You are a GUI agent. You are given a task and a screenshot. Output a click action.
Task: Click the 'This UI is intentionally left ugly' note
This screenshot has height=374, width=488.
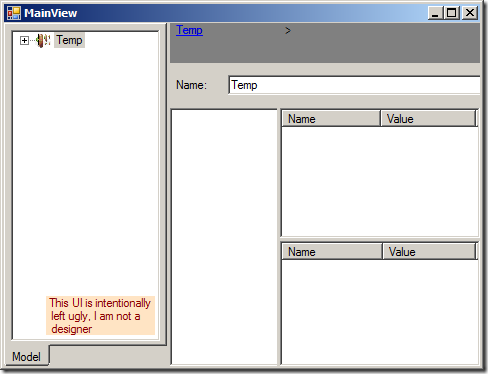(x=100, y=316)
